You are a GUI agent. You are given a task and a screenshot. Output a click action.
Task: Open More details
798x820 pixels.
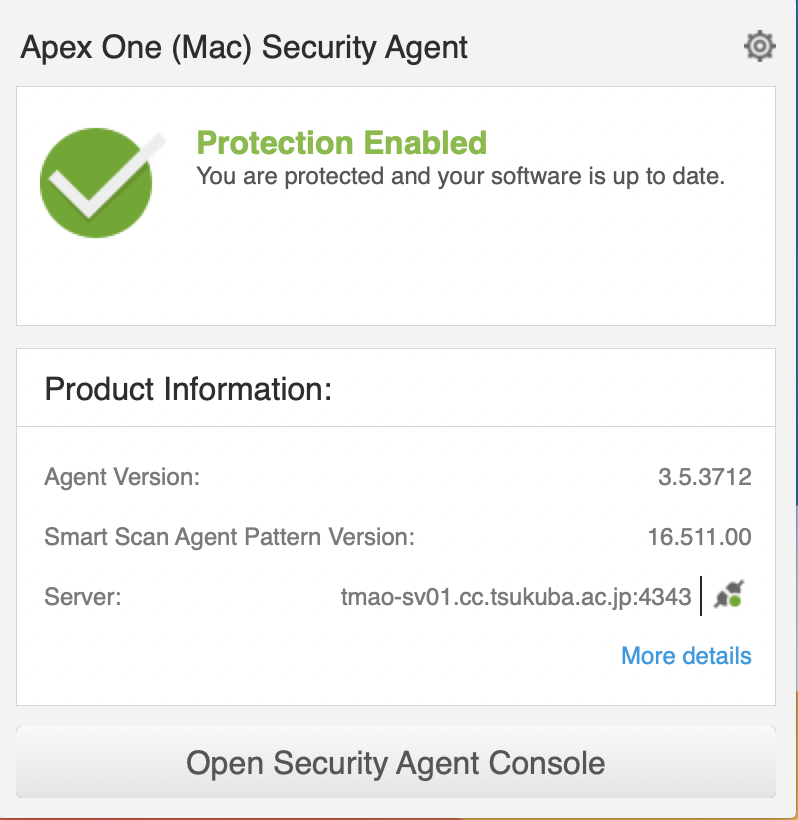coord(685,656)
